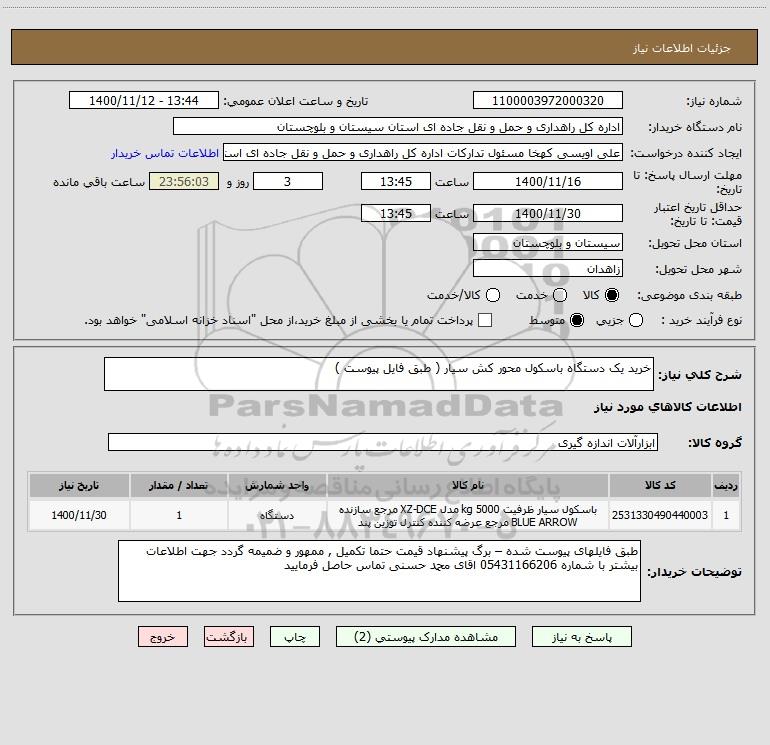
Task: Click the اطلاعات کالاهای مورد نیاز heading
Action: tap(667, 407)
